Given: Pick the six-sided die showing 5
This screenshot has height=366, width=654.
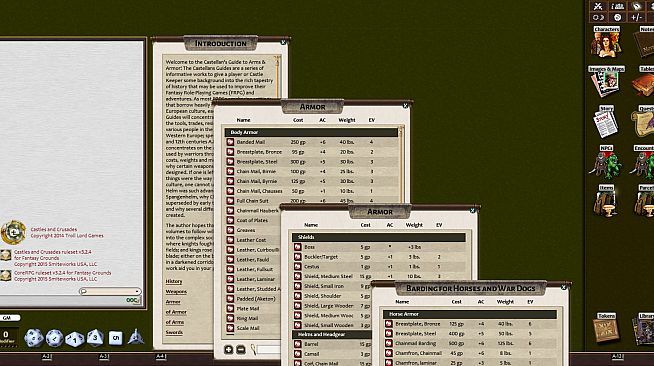Looking at the screenshot, I should [x=116, y=338].
